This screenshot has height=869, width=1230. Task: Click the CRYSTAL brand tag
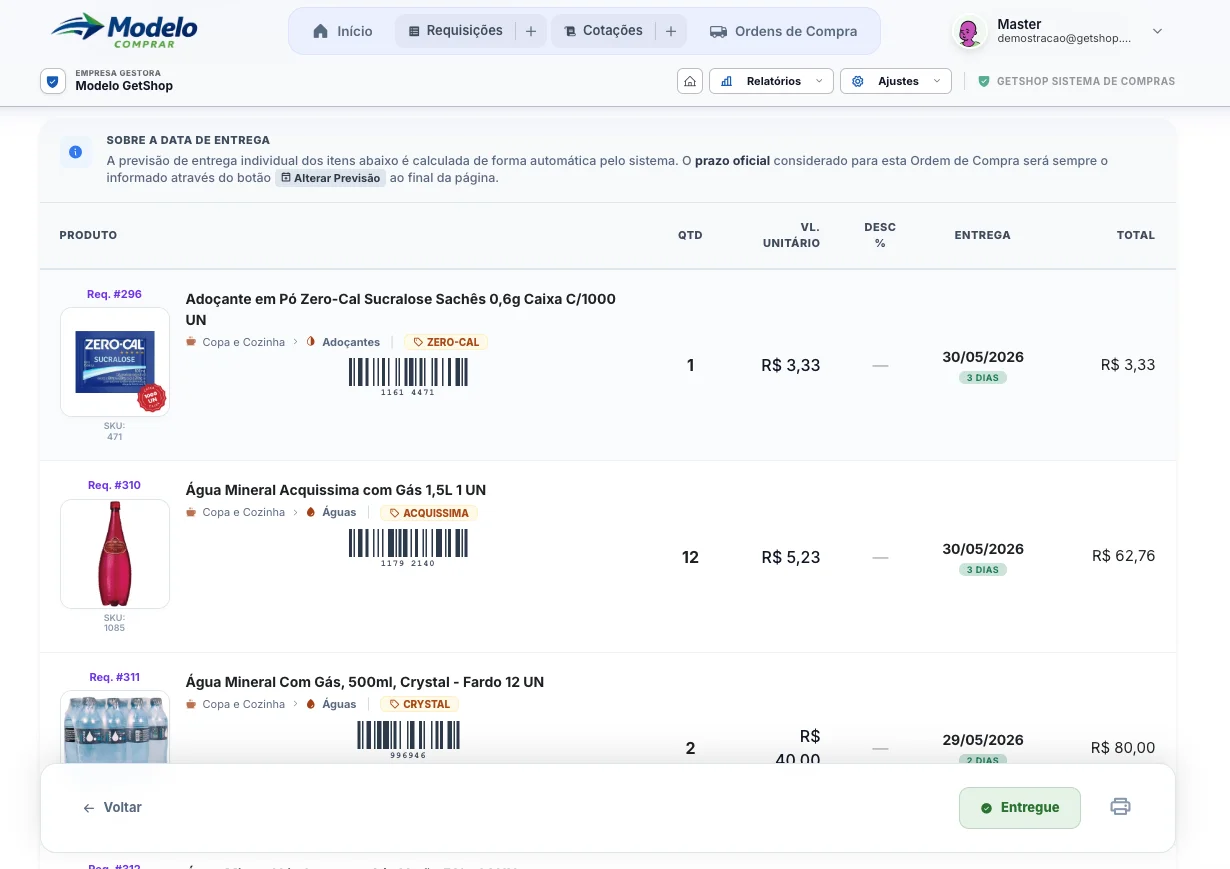coord(420,704)
